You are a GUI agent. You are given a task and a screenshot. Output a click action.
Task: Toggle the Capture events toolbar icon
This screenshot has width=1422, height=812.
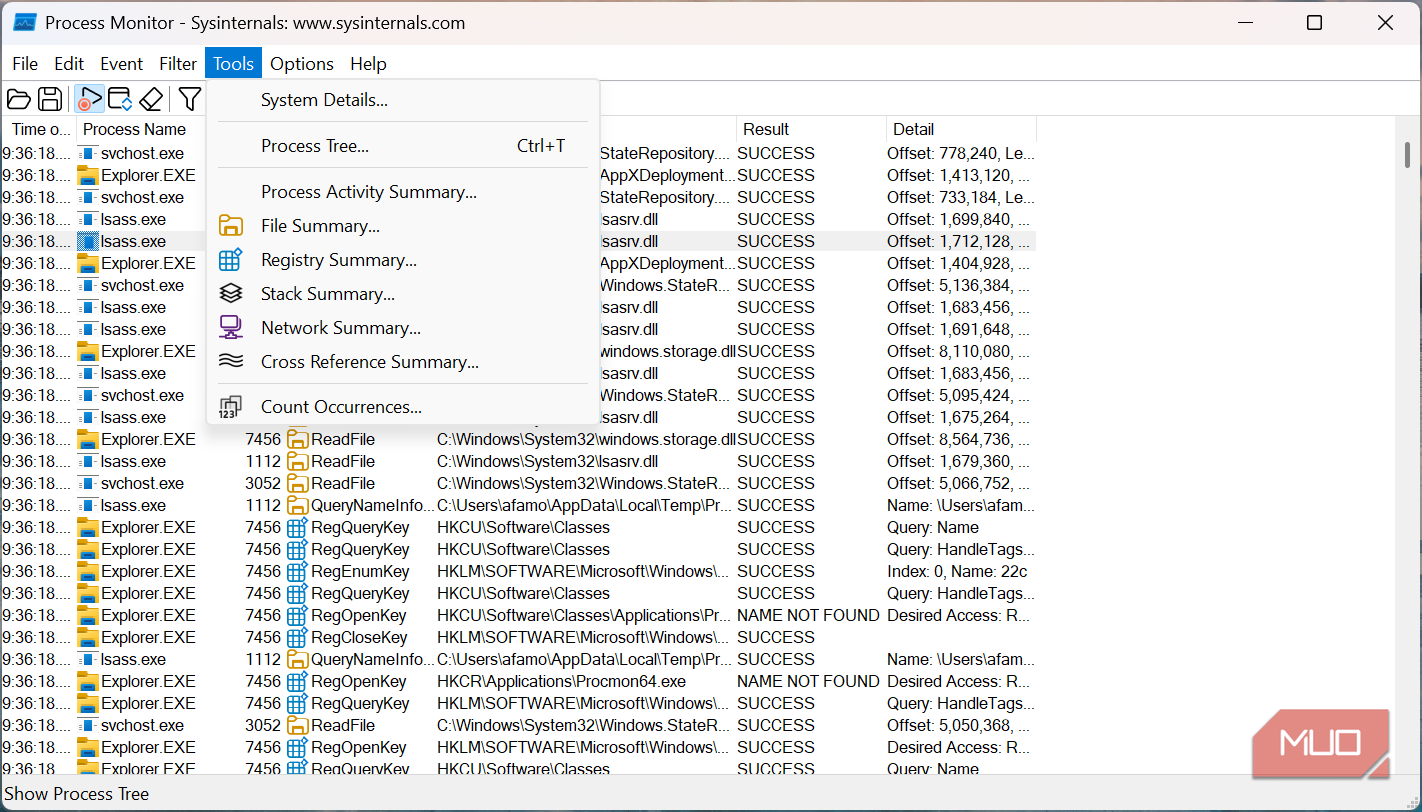click(89, 99)
